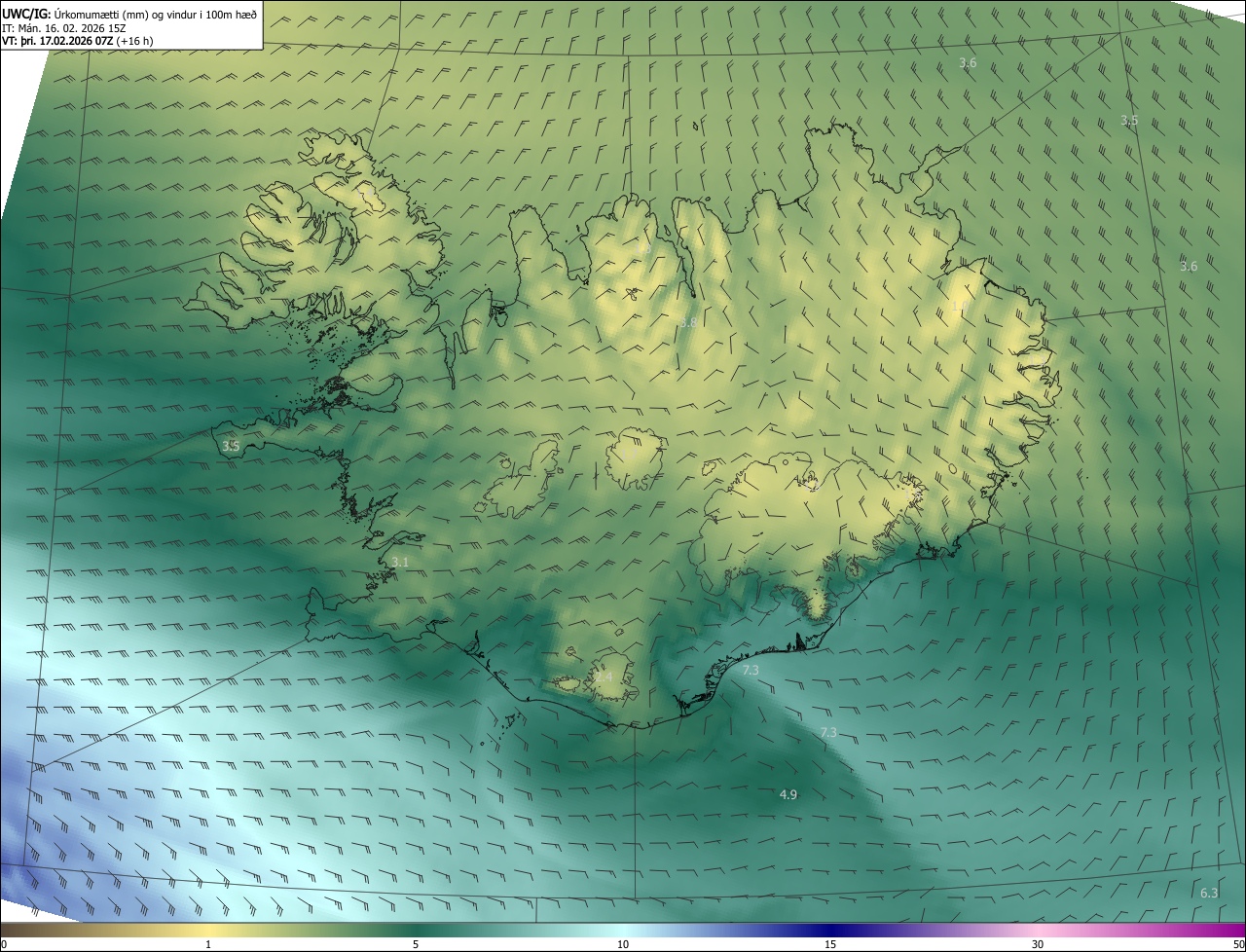Click the 3.6 label off the east coast
Image resolution: width=1246 pixels, height=952 pixels.
(x=1189, y=266)
